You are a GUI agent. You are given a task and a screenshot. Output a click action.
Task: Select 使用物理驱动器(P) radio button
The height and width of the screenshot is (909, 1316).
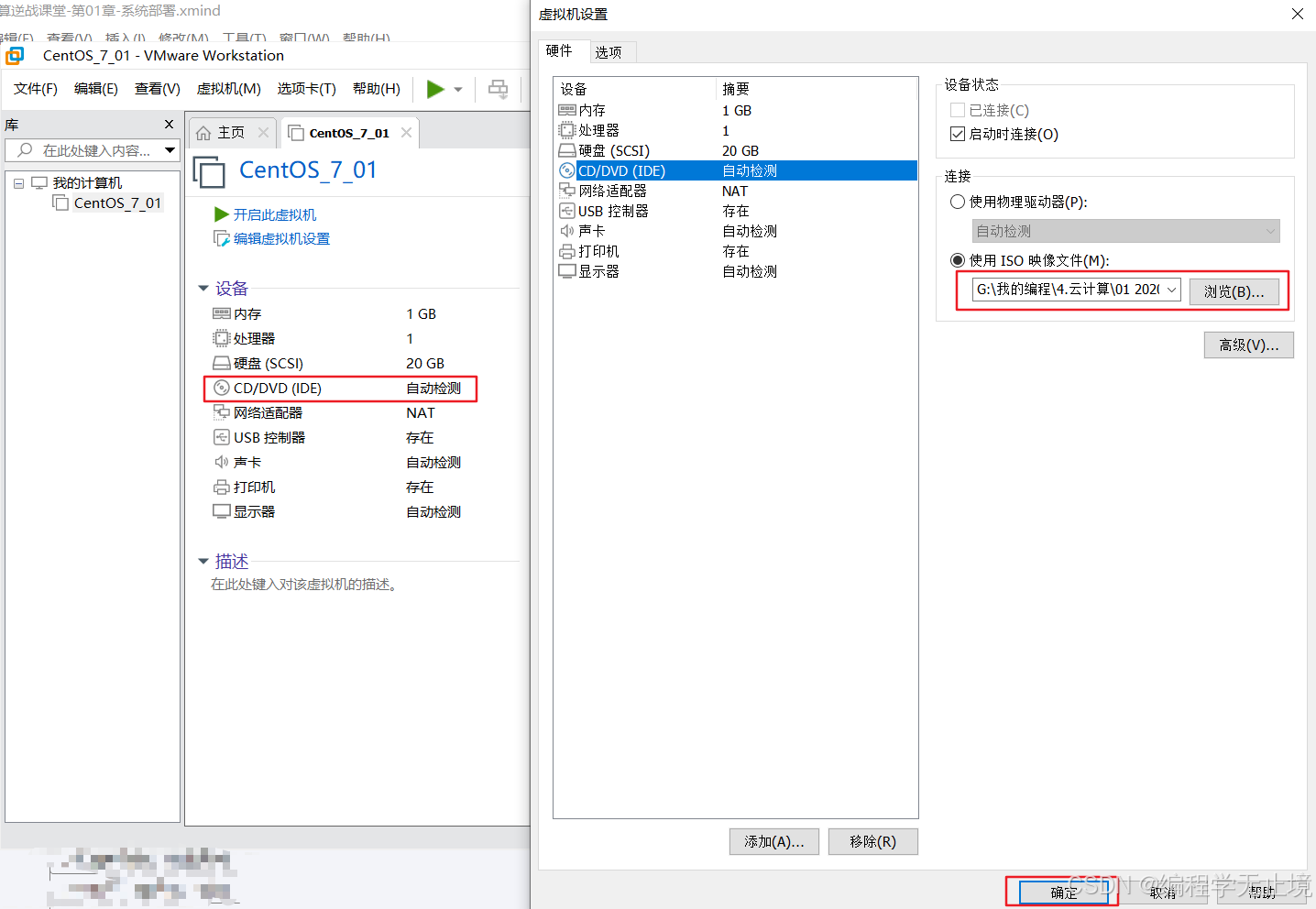click(x=958, y=202)
